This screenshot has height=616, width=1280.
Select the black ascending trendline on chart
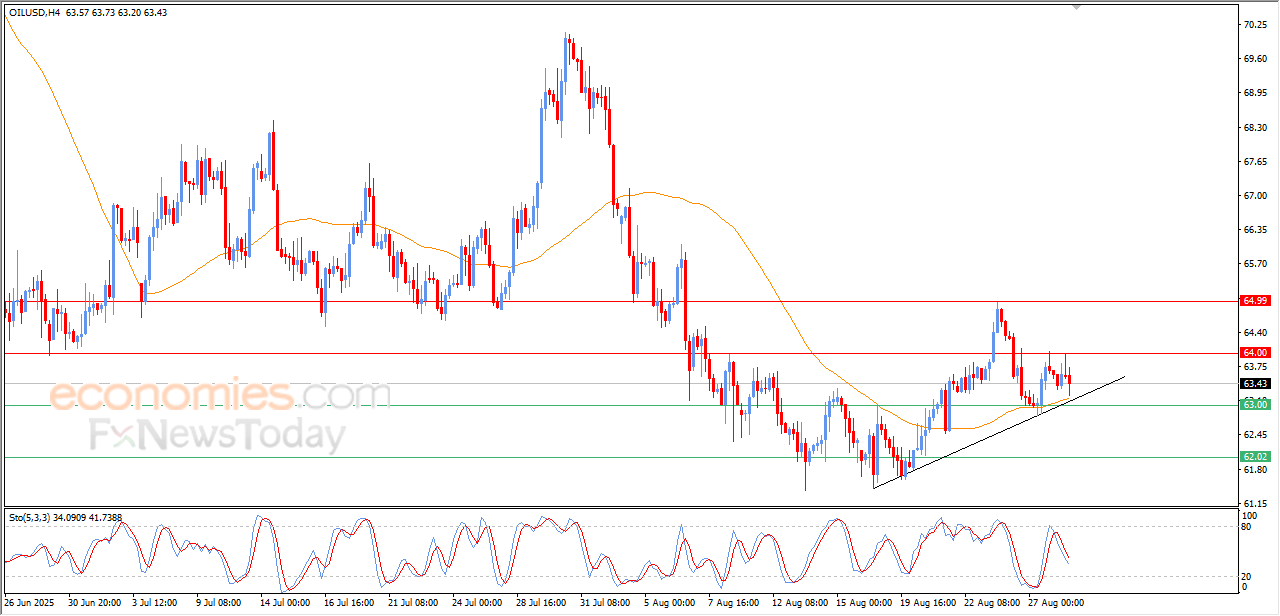click(1000, 432)
